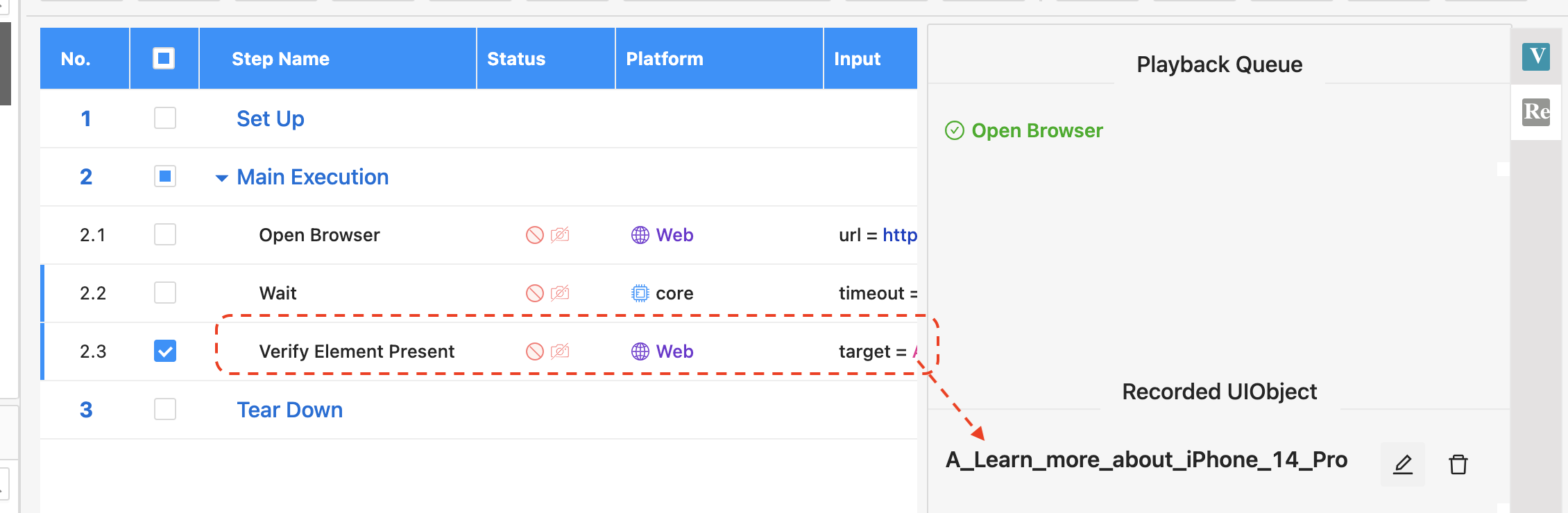
Task: Open the Tear Down section
Action: pyautogui.click(x=290, y=410)
